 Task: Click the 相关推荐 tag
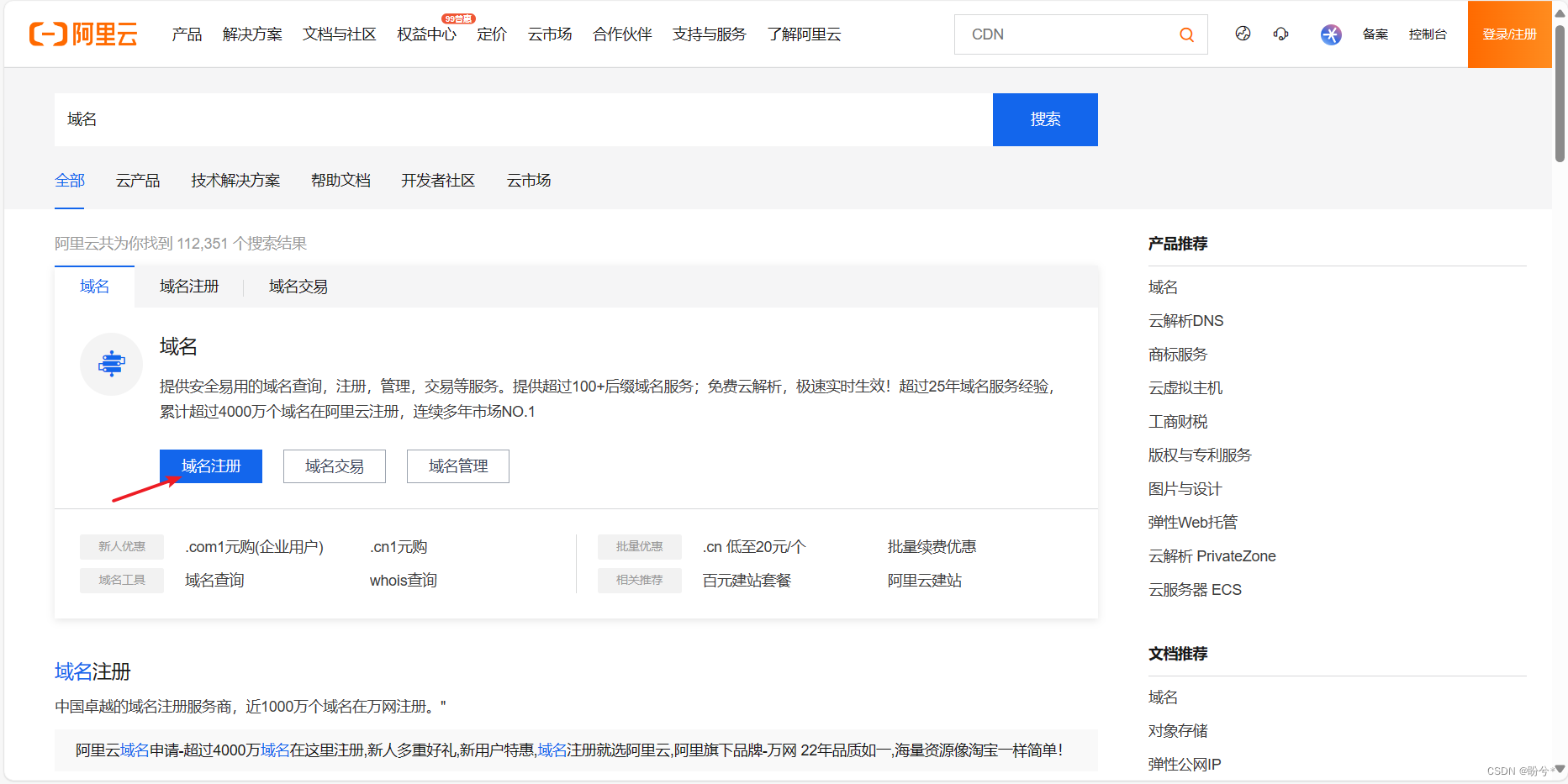click(x=640, y=581)
